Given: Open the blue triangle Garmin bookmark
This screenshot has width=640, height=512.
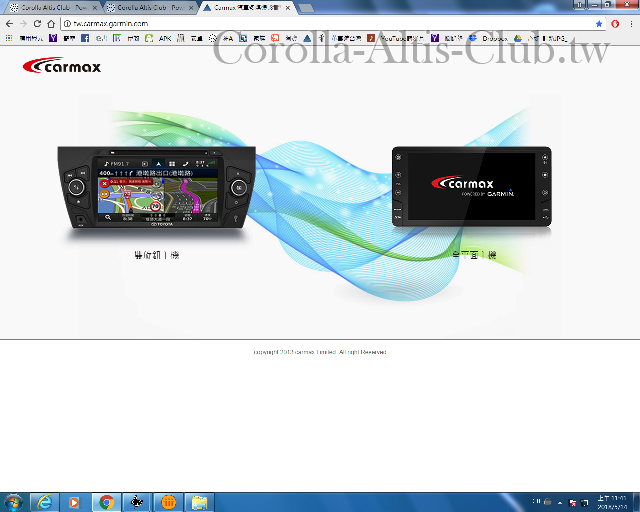Looking at the screenshot, I should pos(307,38).
